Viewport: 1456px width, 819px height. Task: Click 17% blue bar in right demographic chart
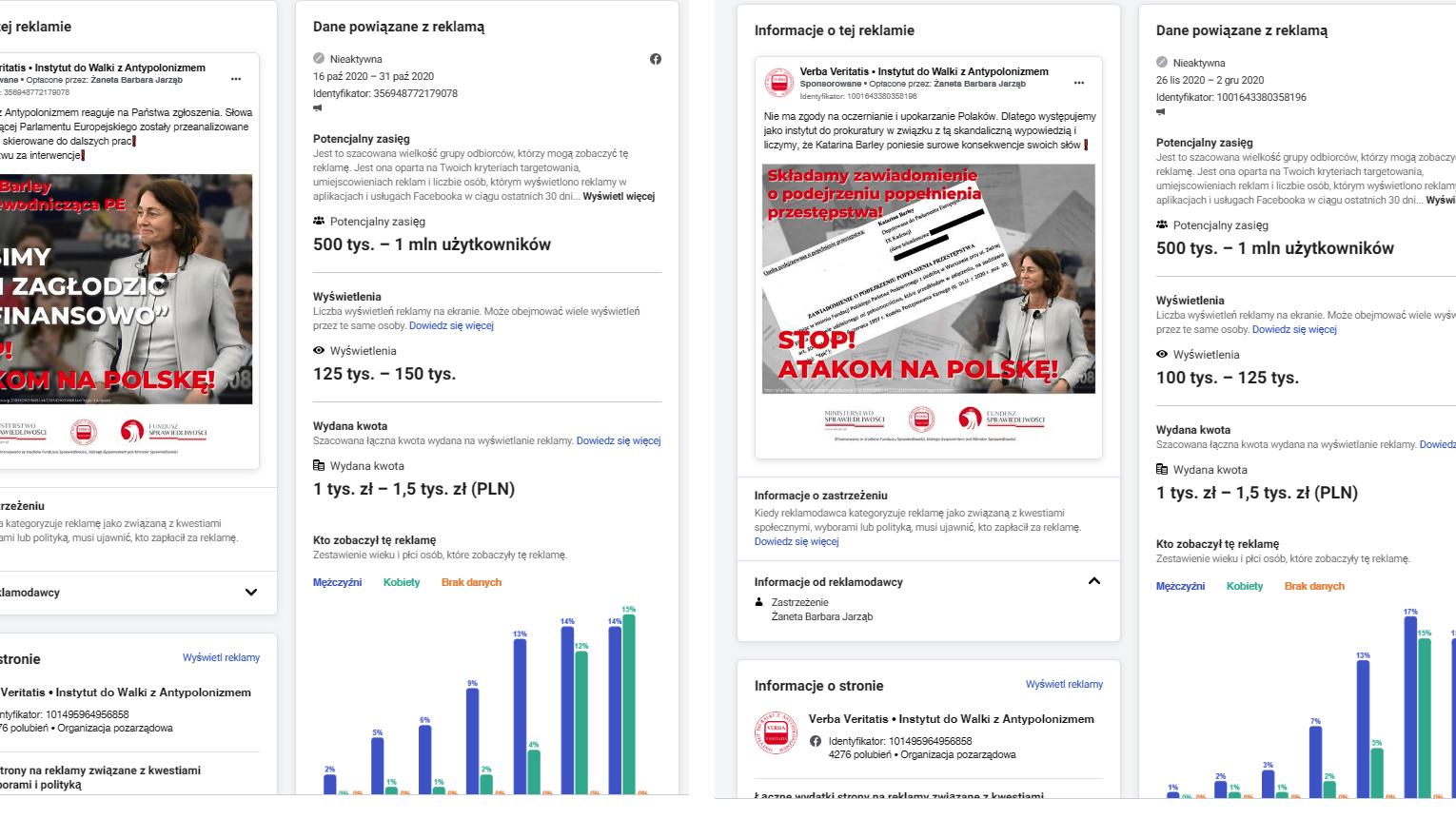click(x=1410, y=707)
